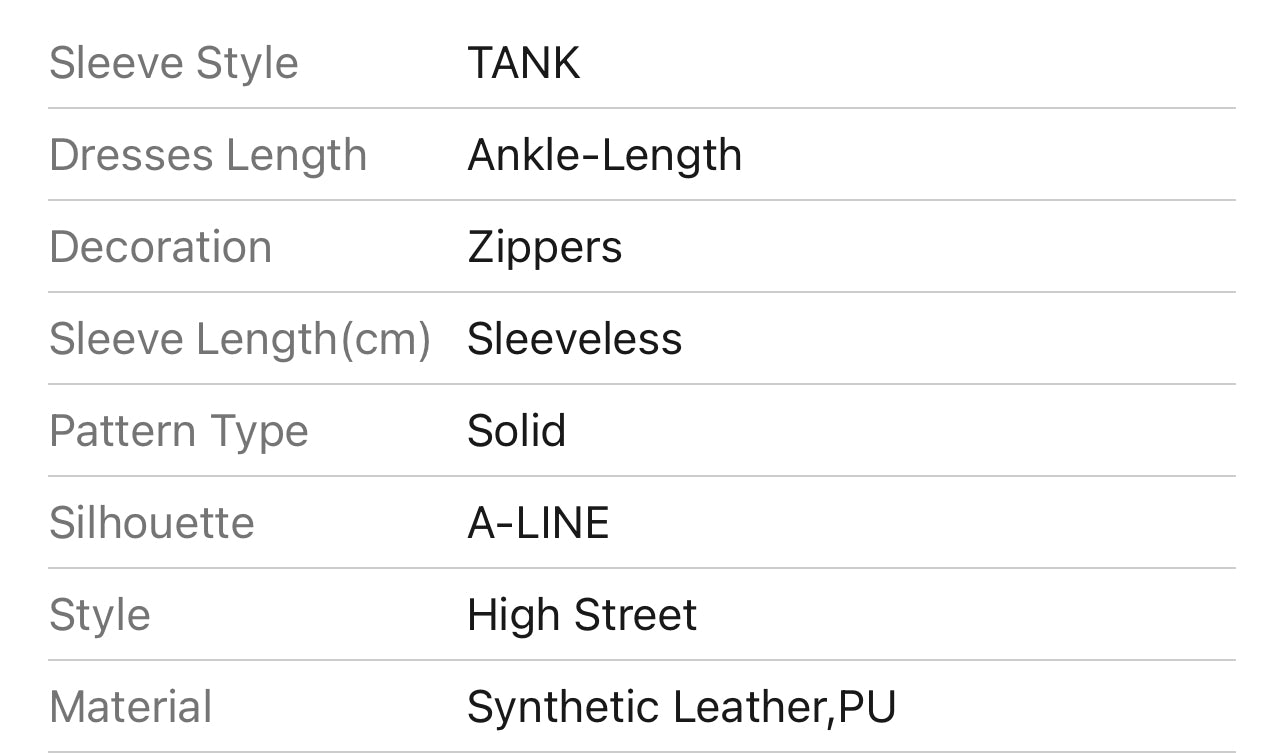
Task: Select the Ankle-Length value
Action: [604, 155]
